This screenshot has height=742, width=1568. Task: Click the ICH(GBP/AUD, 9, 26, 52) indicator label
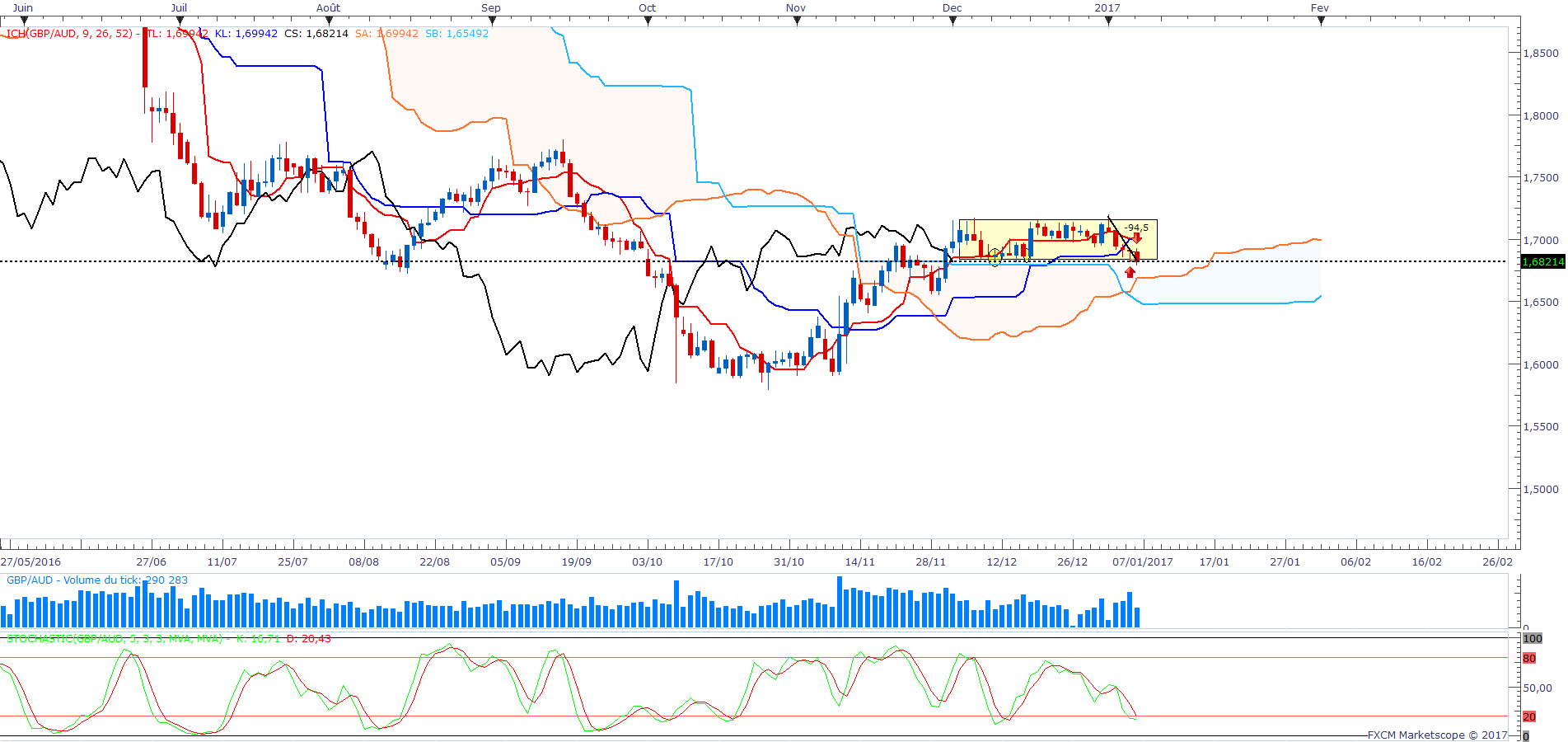coord(69,34)
